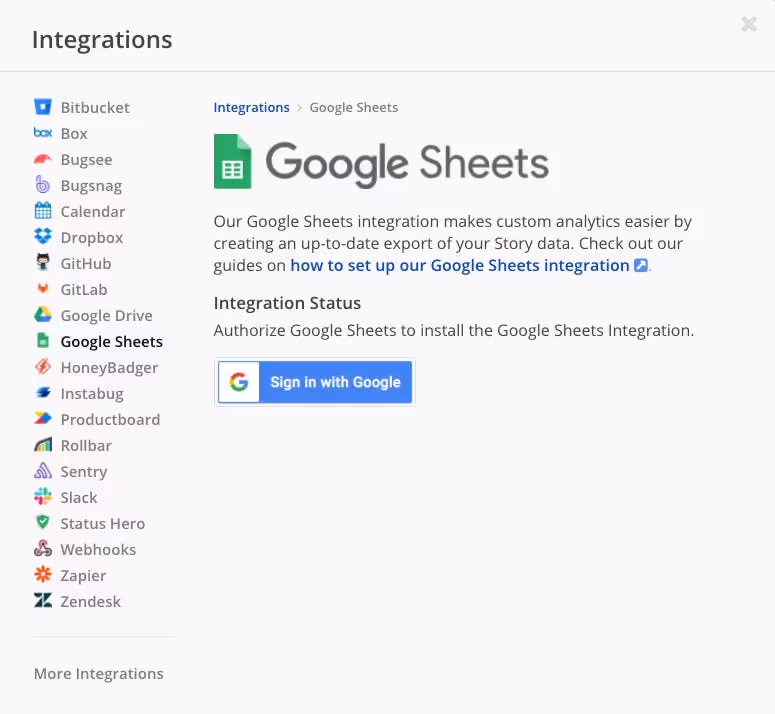Click the Bitbucket icon in sidebar

(43, 107)
